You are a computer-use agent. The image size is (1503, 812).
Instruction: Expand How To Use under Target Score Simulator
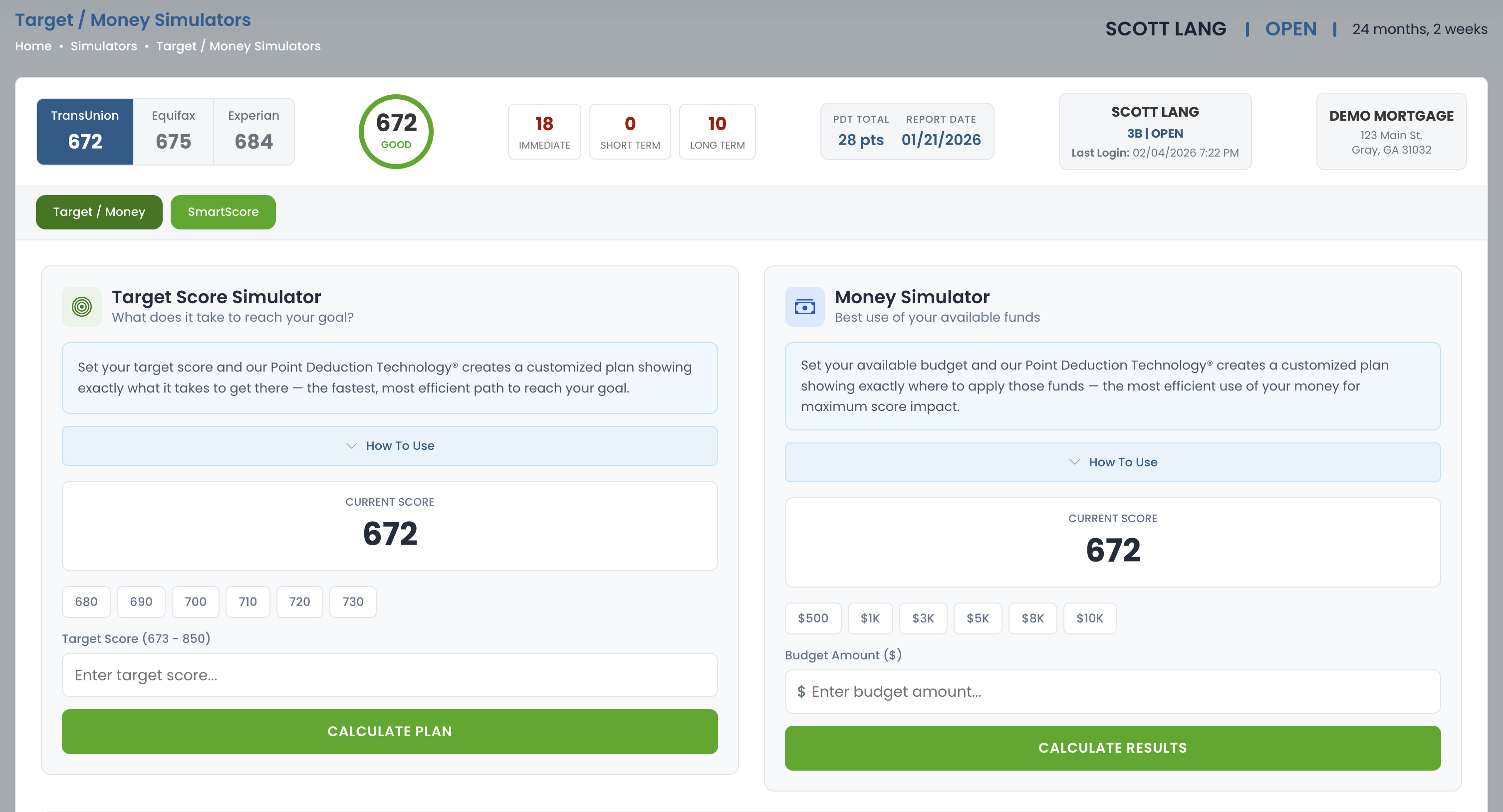[390, 446]
